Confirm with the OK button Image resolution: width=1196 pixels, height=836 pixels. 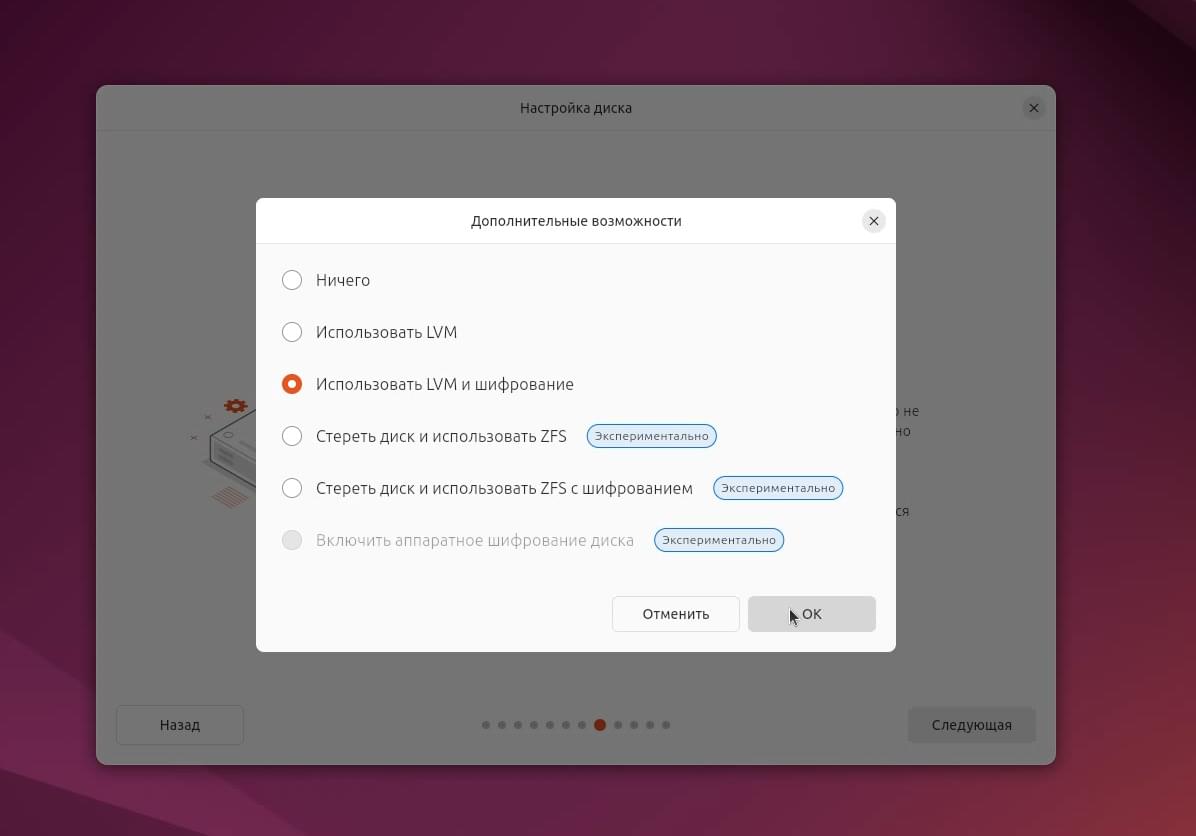click(812, 614)
